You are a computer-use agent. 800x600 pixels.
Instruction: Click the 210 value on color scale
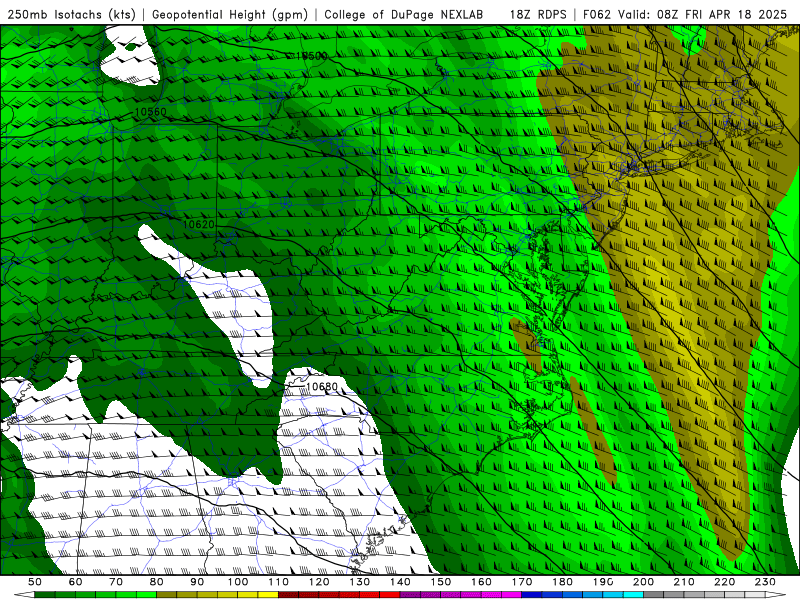[x=684, y=582]
